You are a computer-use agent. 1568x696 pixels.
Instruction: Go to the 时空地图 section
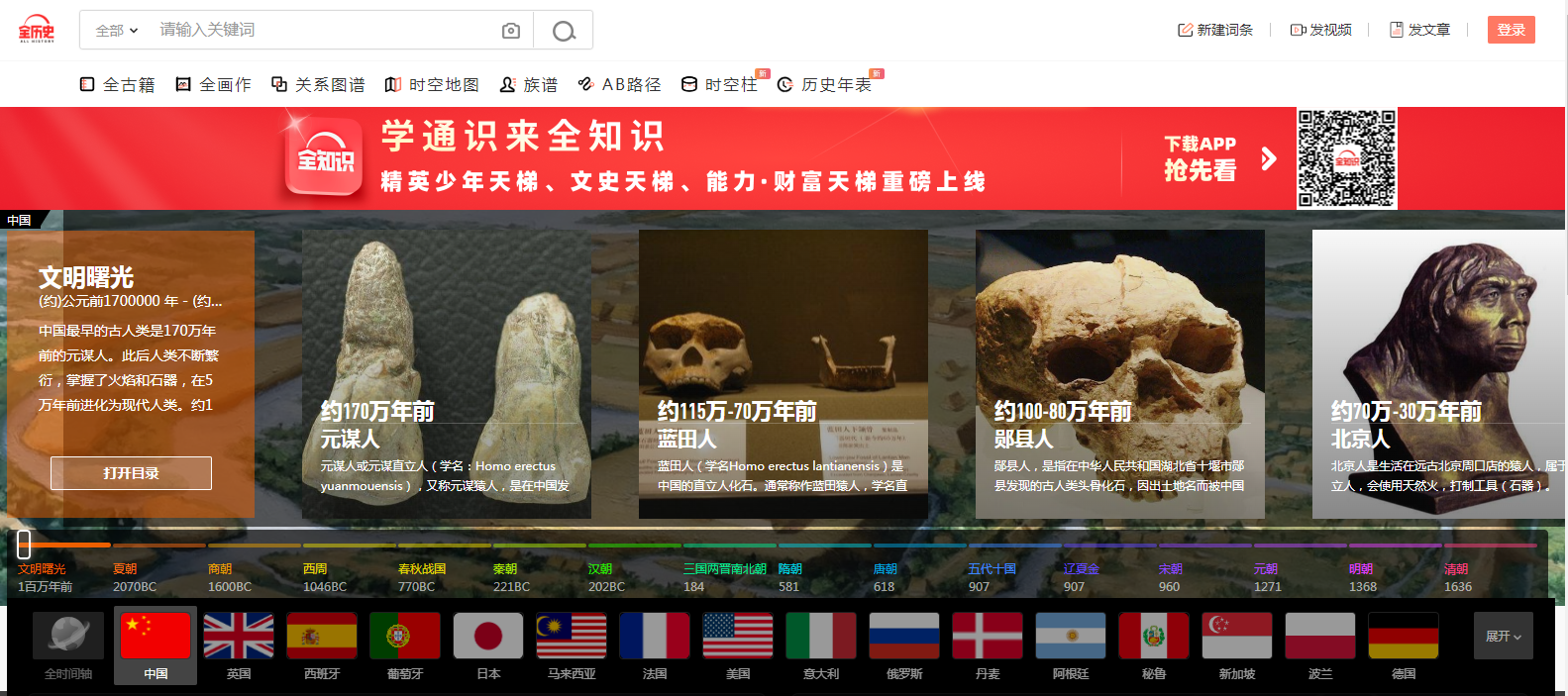click(432, 85)
